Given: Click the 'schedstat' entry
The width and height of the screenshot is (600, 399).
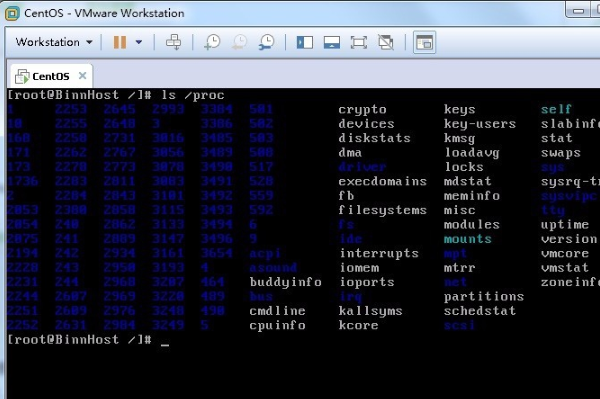Looking at the screenshot, I should 480,311.
